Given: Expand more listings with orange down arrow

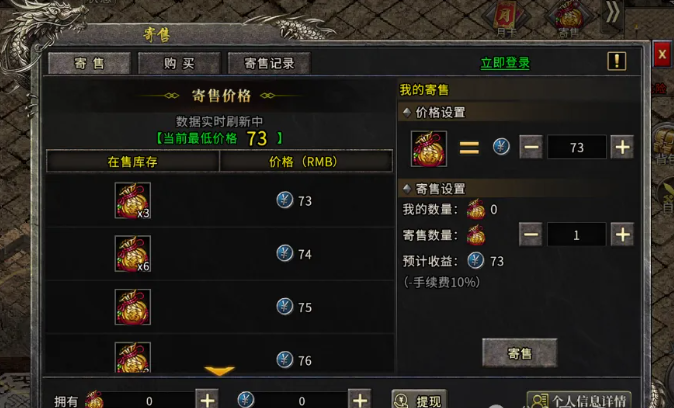Looking at the screenshot, I should (x=219, y=370).
